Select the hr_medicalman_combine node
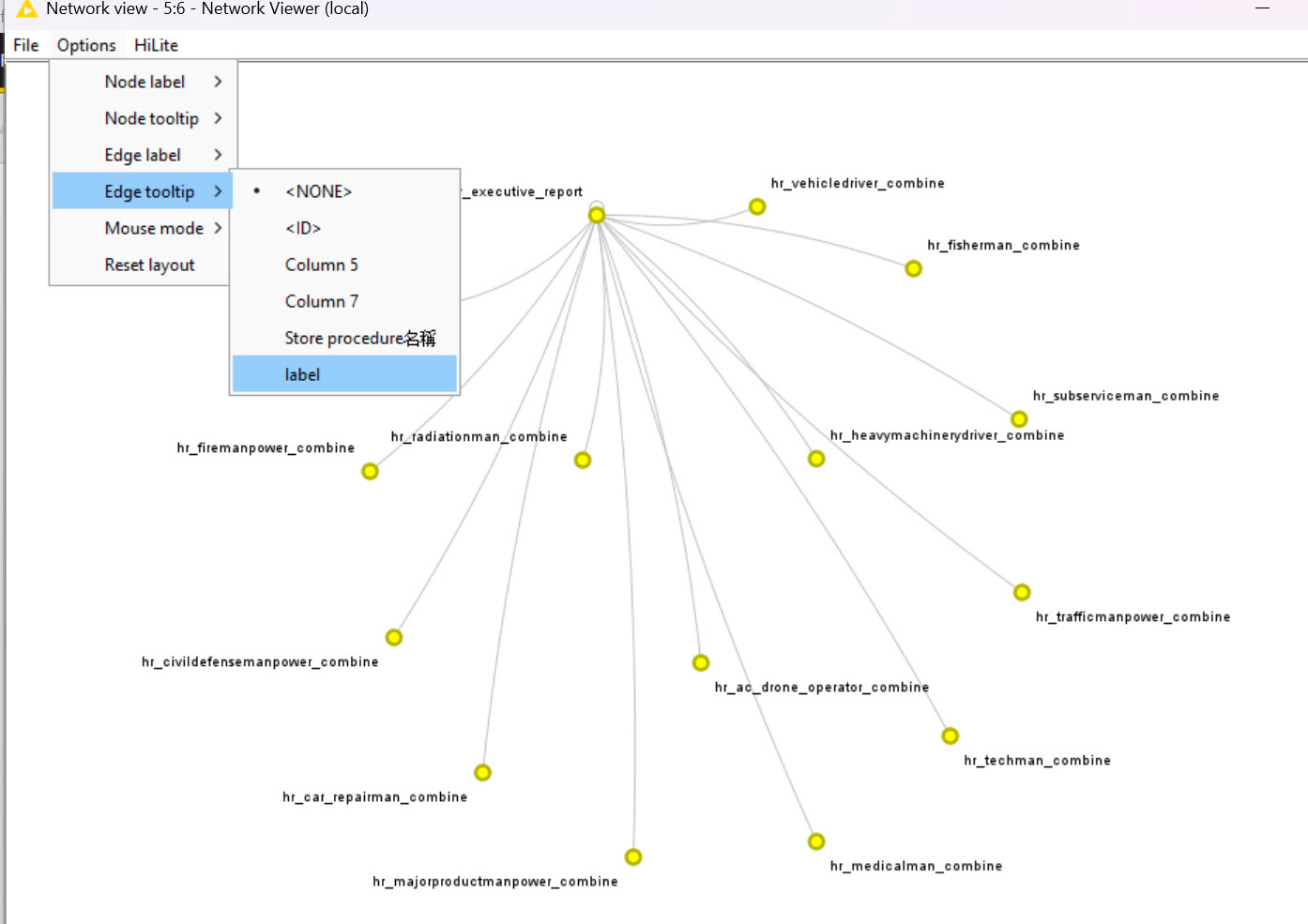 [816, 841]
